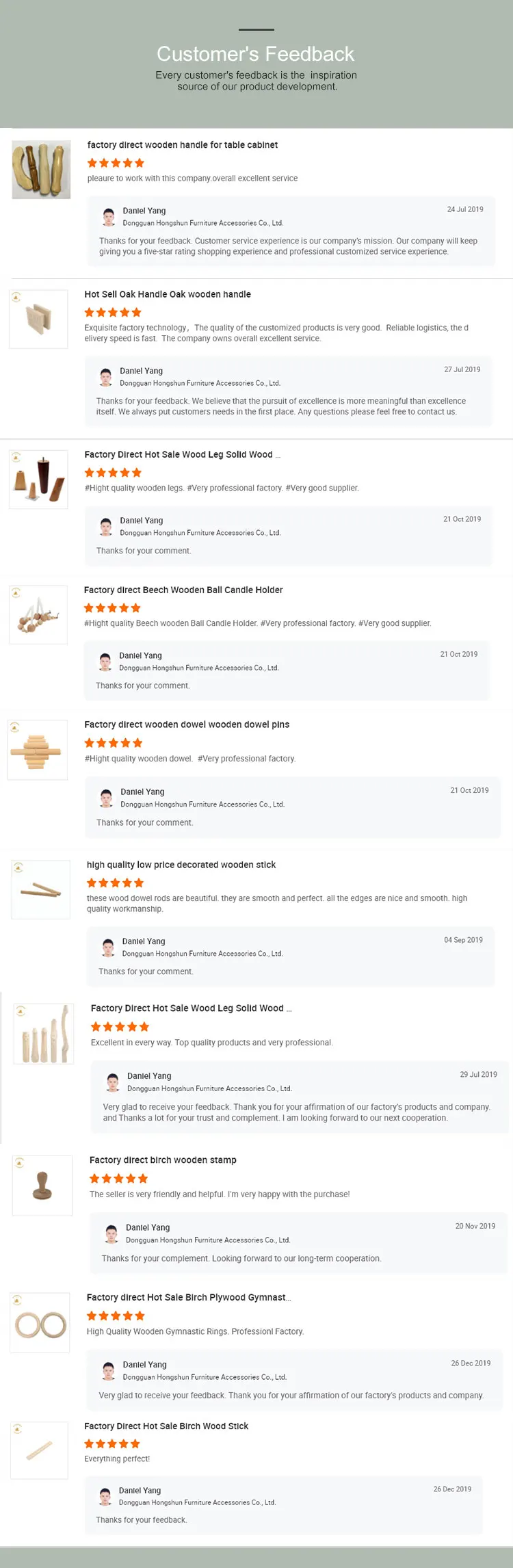Open the 'high quality low price decorated wooden stick' title
This screenshot has width=513, height=1568.
pyautogui.click(x=181, y=865)
